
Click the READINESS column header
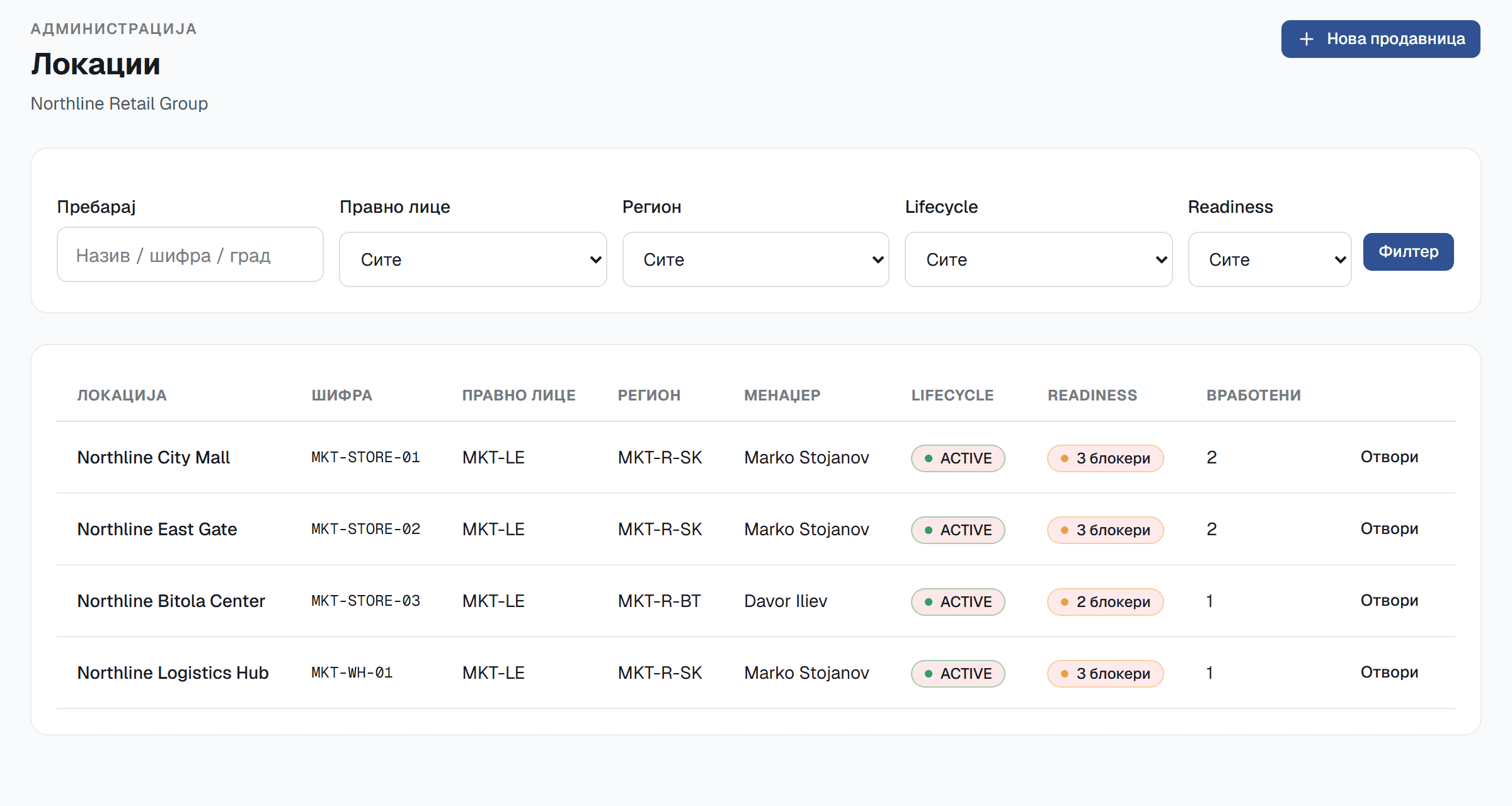(1092, 395)
